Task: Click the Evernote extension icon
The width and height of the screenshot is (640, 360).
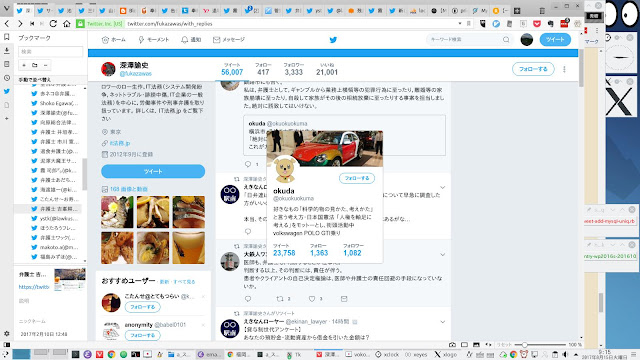Action: tap(550, 24)
